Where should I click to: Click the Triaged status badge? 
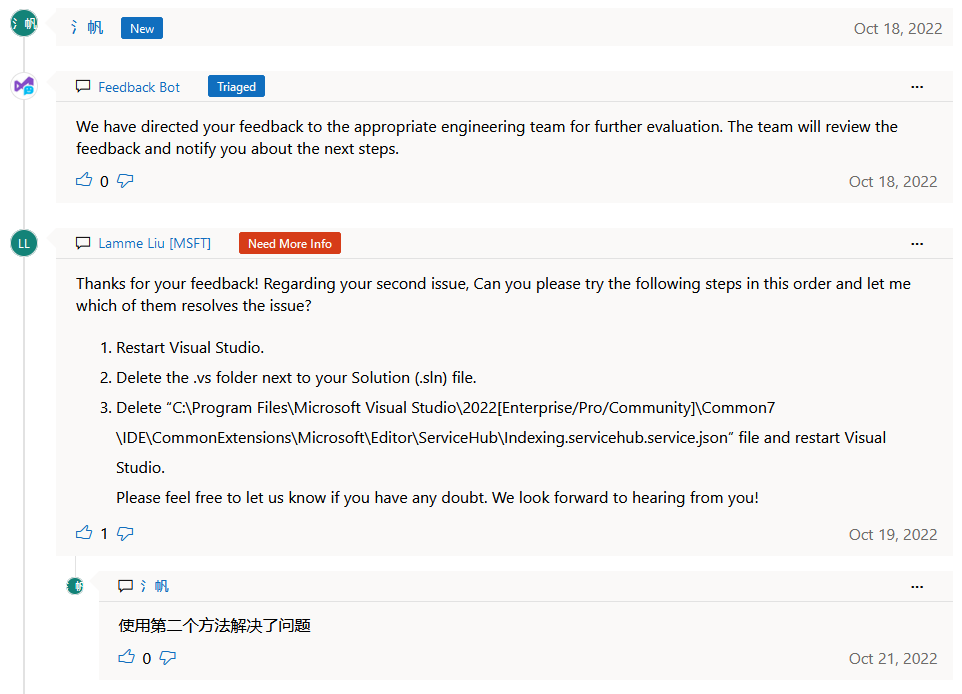pyautogui.click(x=236, y=87)
